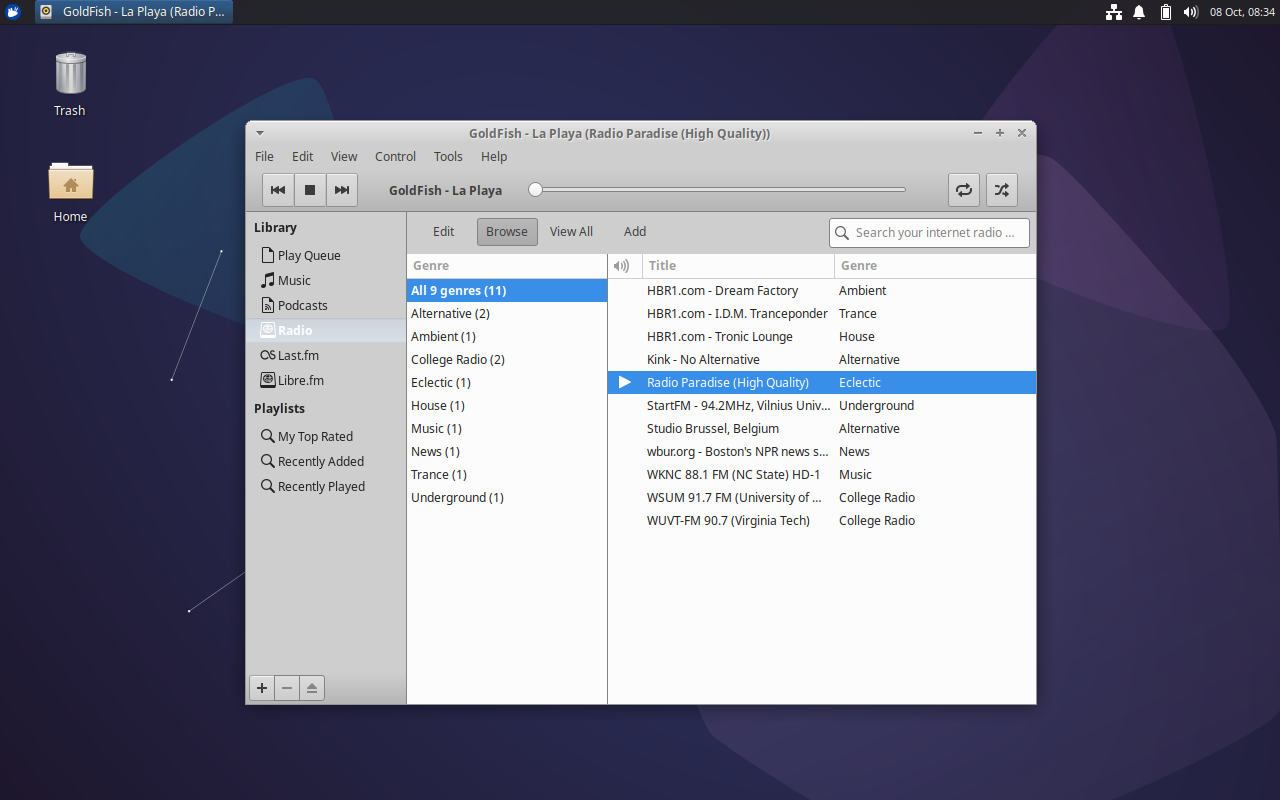
Task: Filter by Ambient (1) genre
Action: point(507,336)
